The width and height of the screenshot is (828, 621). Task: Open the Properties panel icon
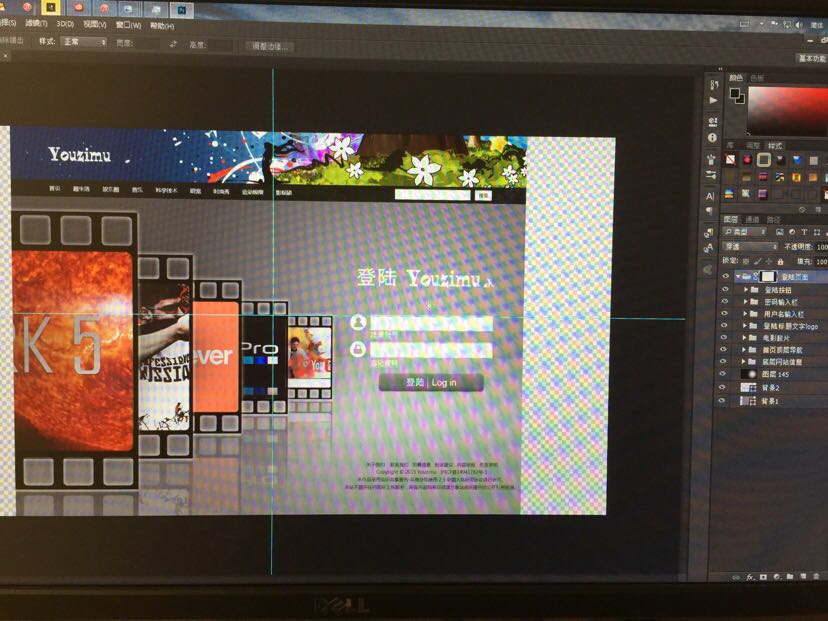(713, 123)
